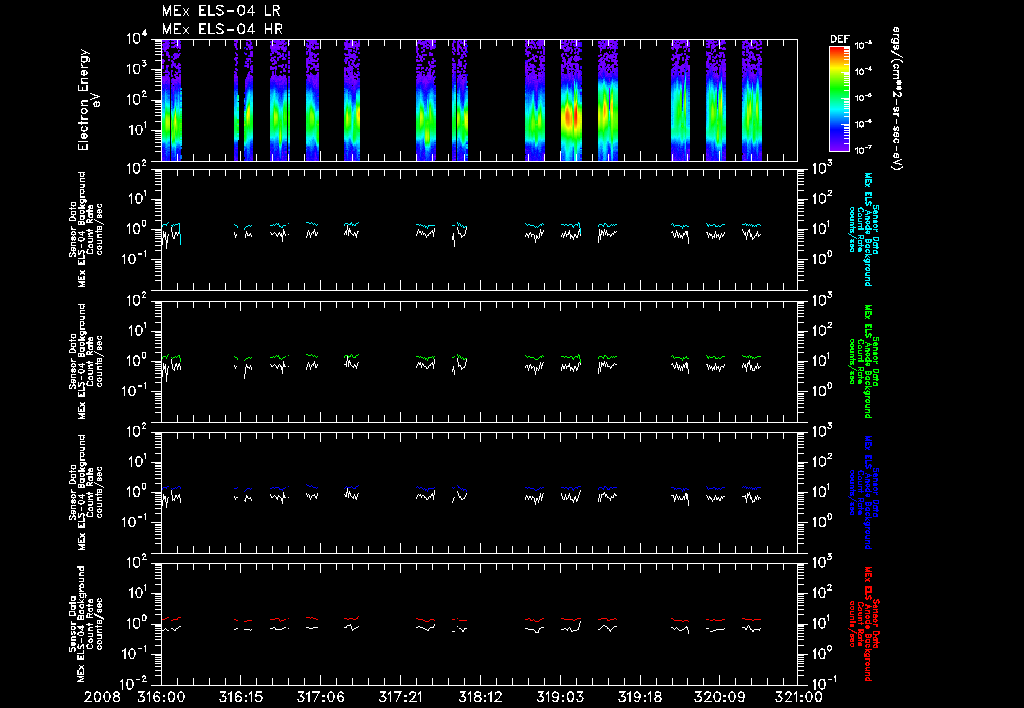Click the "316:00" time tick label
The width and height of the screenshot is (1024, 708).
pos(161,698)
